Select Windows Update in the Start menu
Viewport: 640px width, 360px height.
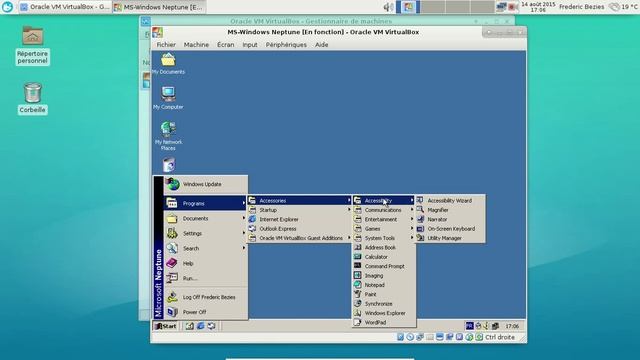(x=206, y=184)
